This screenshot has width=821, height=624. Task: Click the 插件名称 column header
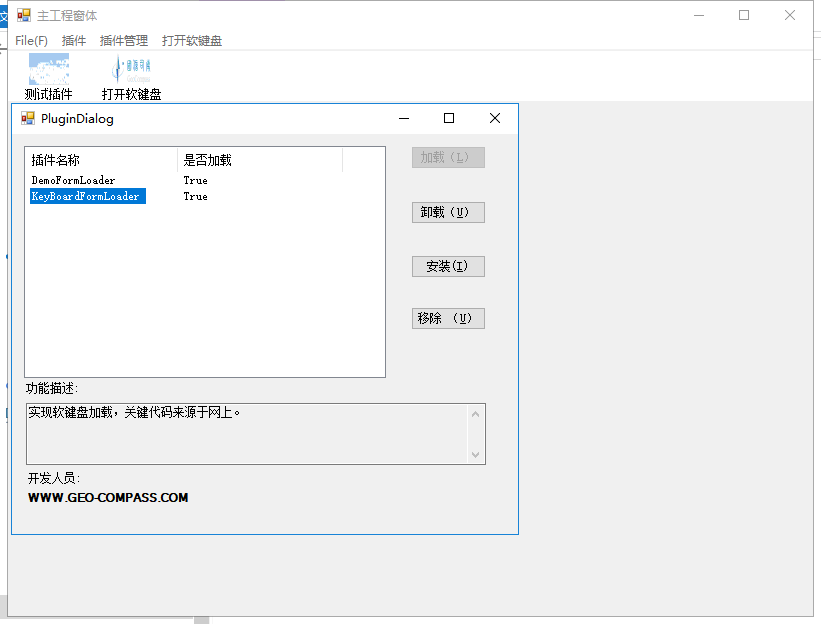point(100,160)
